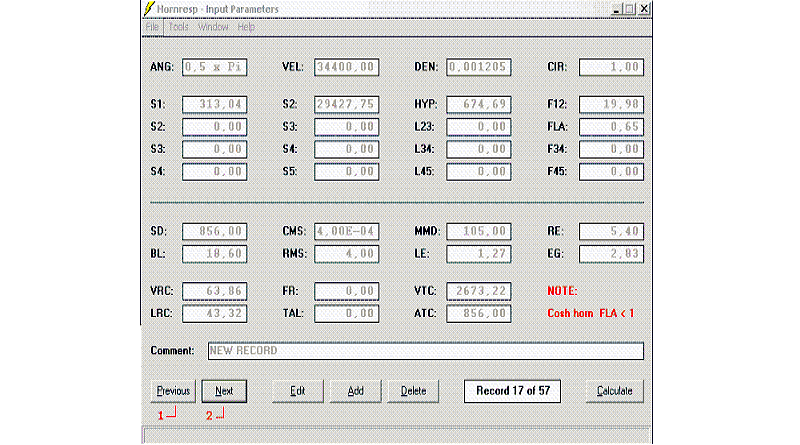Click the Delete record button

pos(413,391)
